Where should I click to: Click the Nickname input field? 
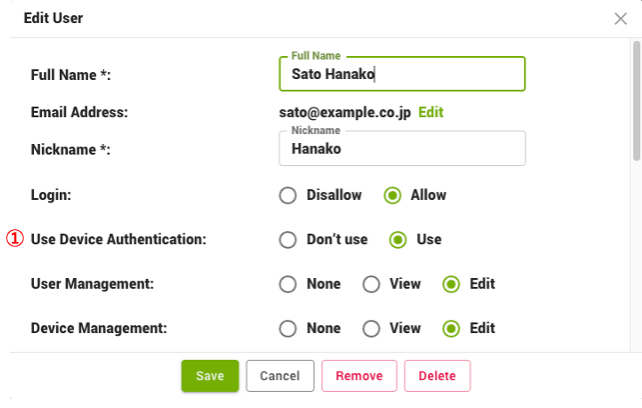click(x=402, y=149)
